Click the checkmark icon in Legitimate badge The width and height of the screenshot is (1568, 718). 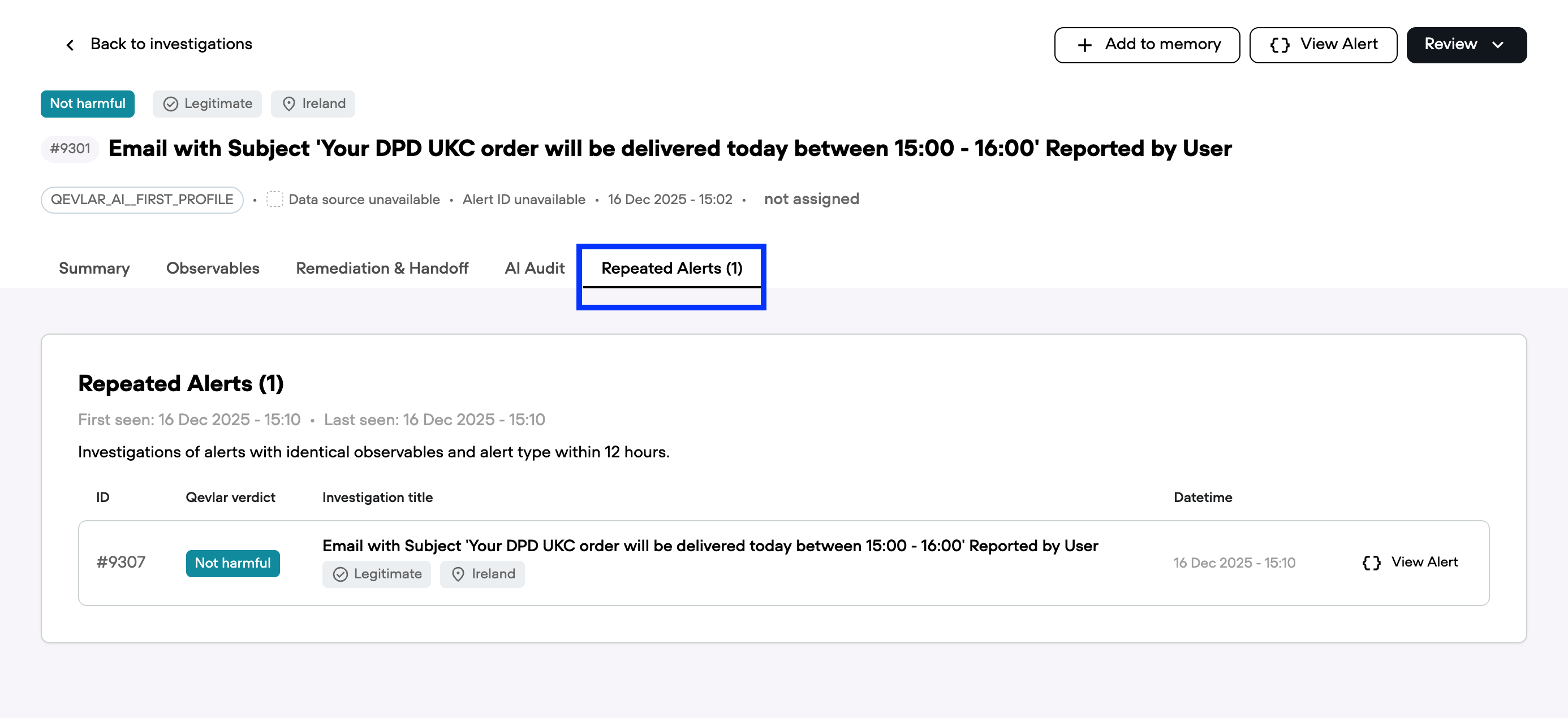point(170,103)
